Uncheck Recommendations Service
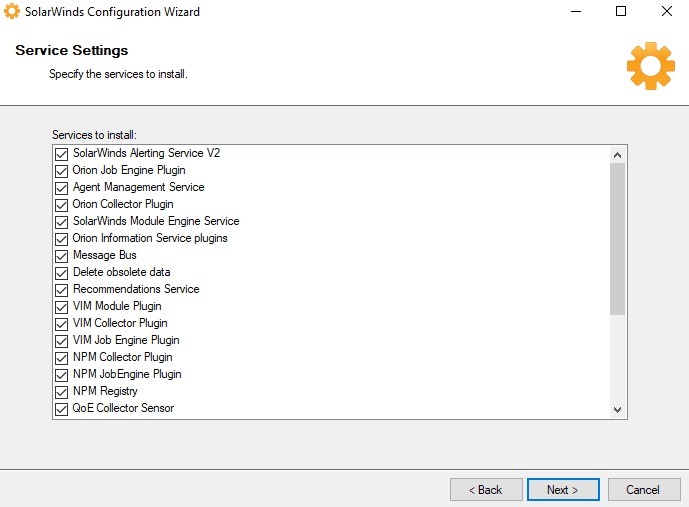689x507 pixels. pyautogui.click(x=61, y=290)
